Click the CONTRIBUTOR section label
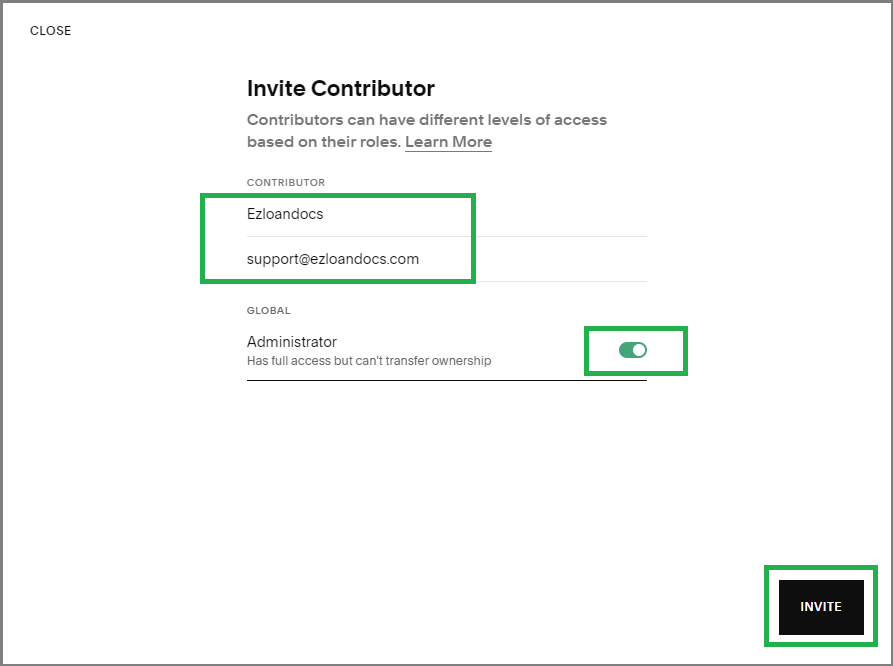Screen dimensions: 893x666 286,183
